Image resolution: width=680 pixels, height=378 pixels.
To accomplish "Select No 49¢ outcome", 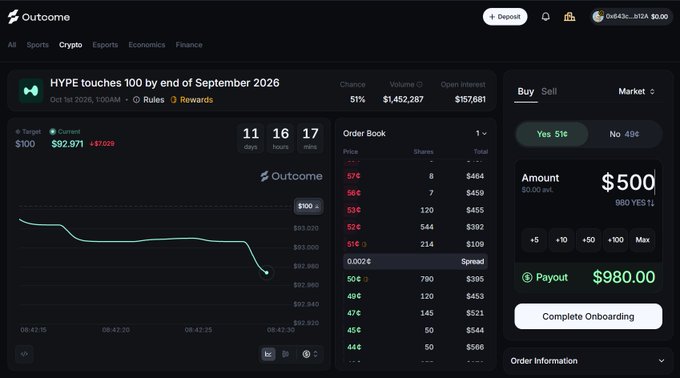I will [624, 134].
